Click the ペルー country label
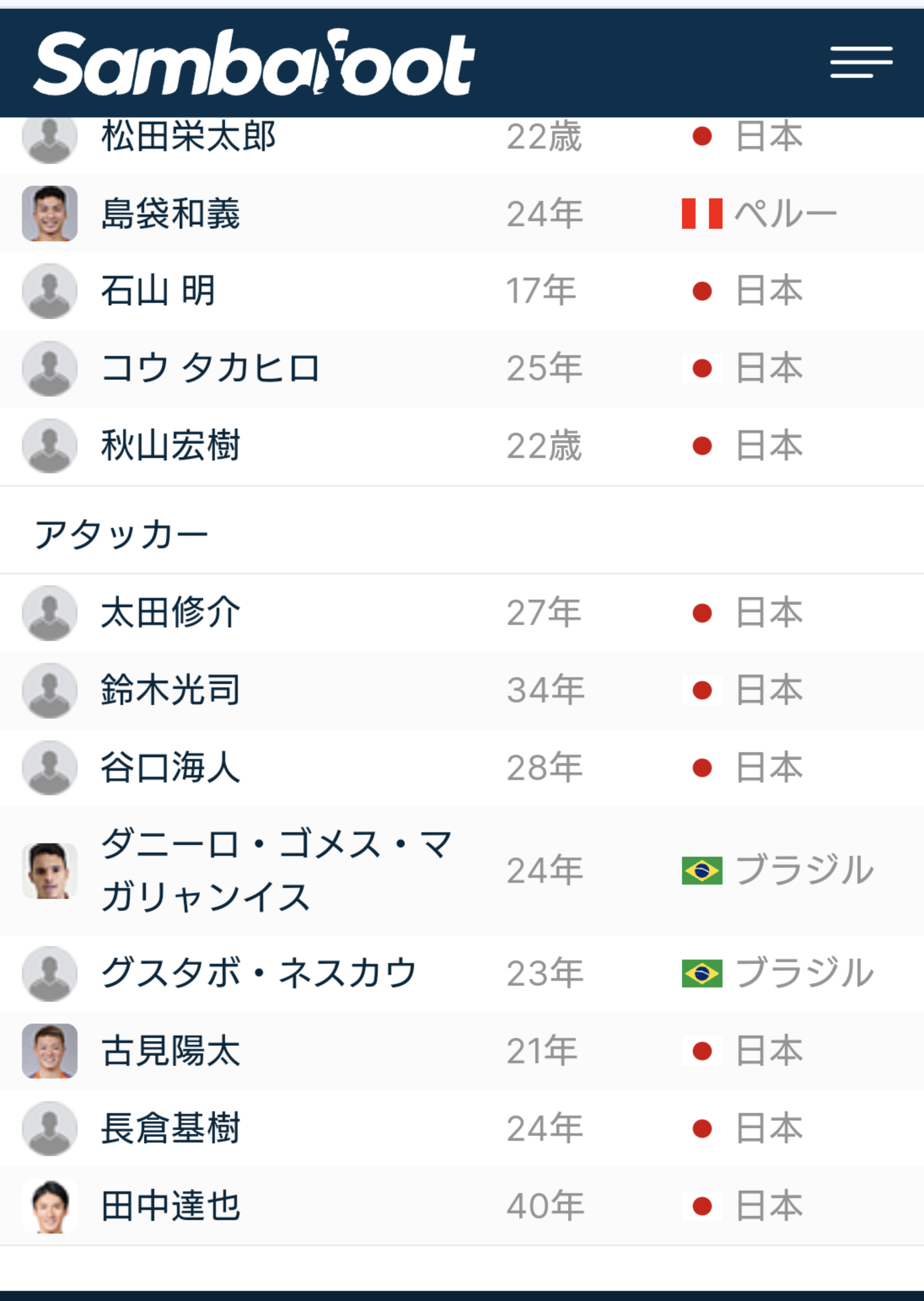 tap(786, 214)
